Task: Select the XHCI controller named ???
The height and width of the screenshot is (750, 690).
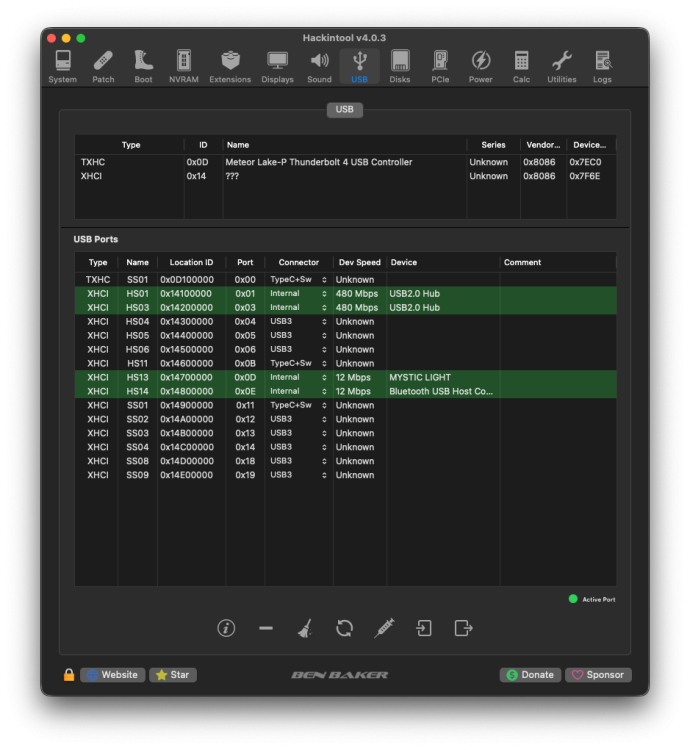Action: [x=345, y=176]
